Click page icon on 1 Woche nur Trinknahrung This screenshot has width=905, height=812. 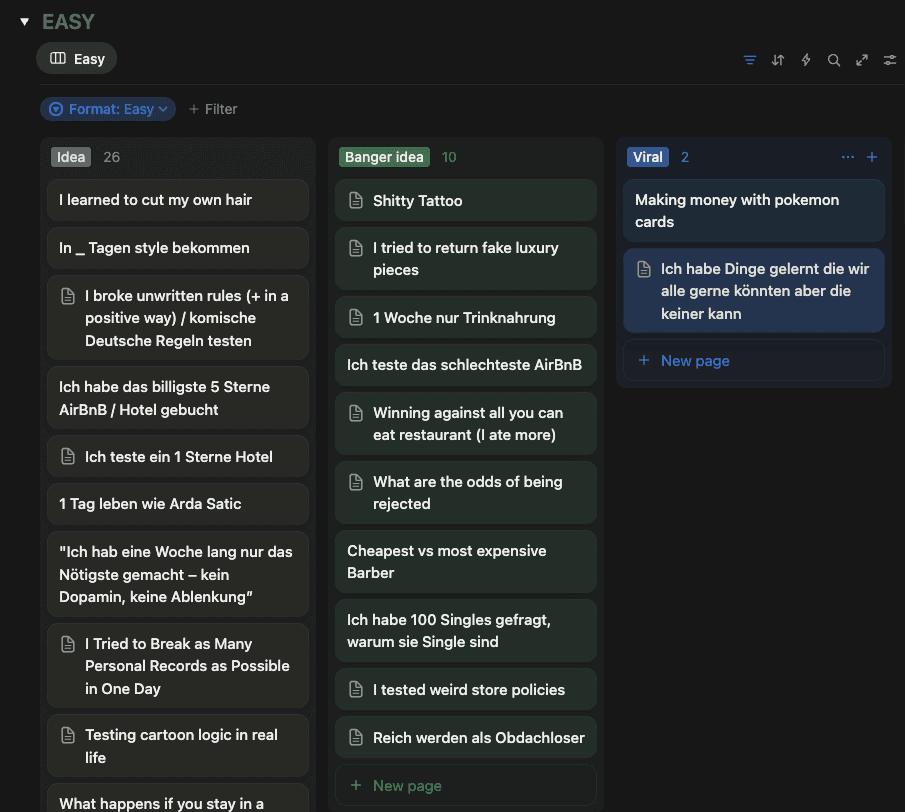pyautogui.click(x=356, y=317)
